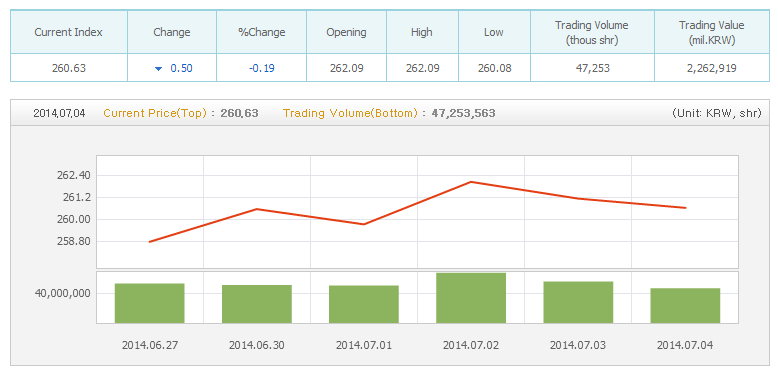The width and height of the screenshot is (778, 377).
Task: Click the price line end point at 2014.07.04
Action: (686, 208)
